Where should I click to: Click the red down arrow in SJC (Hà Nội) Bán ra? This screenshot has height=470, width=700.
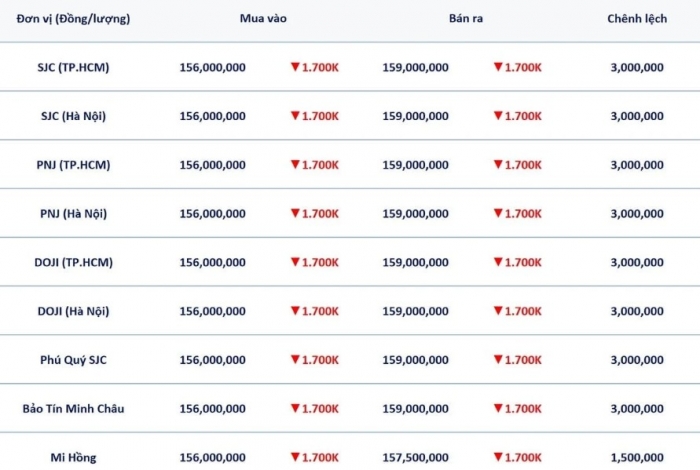(498, 115)
